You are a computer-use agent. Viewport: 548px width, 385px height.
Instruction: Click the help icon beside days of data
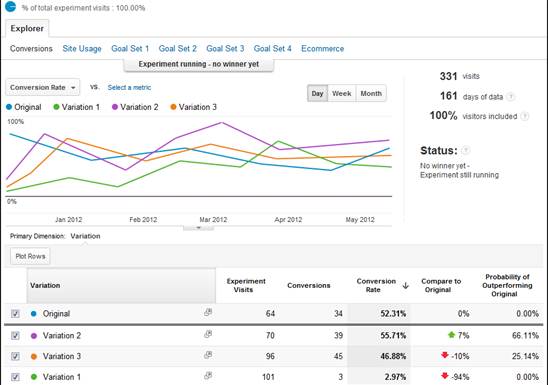511,97
